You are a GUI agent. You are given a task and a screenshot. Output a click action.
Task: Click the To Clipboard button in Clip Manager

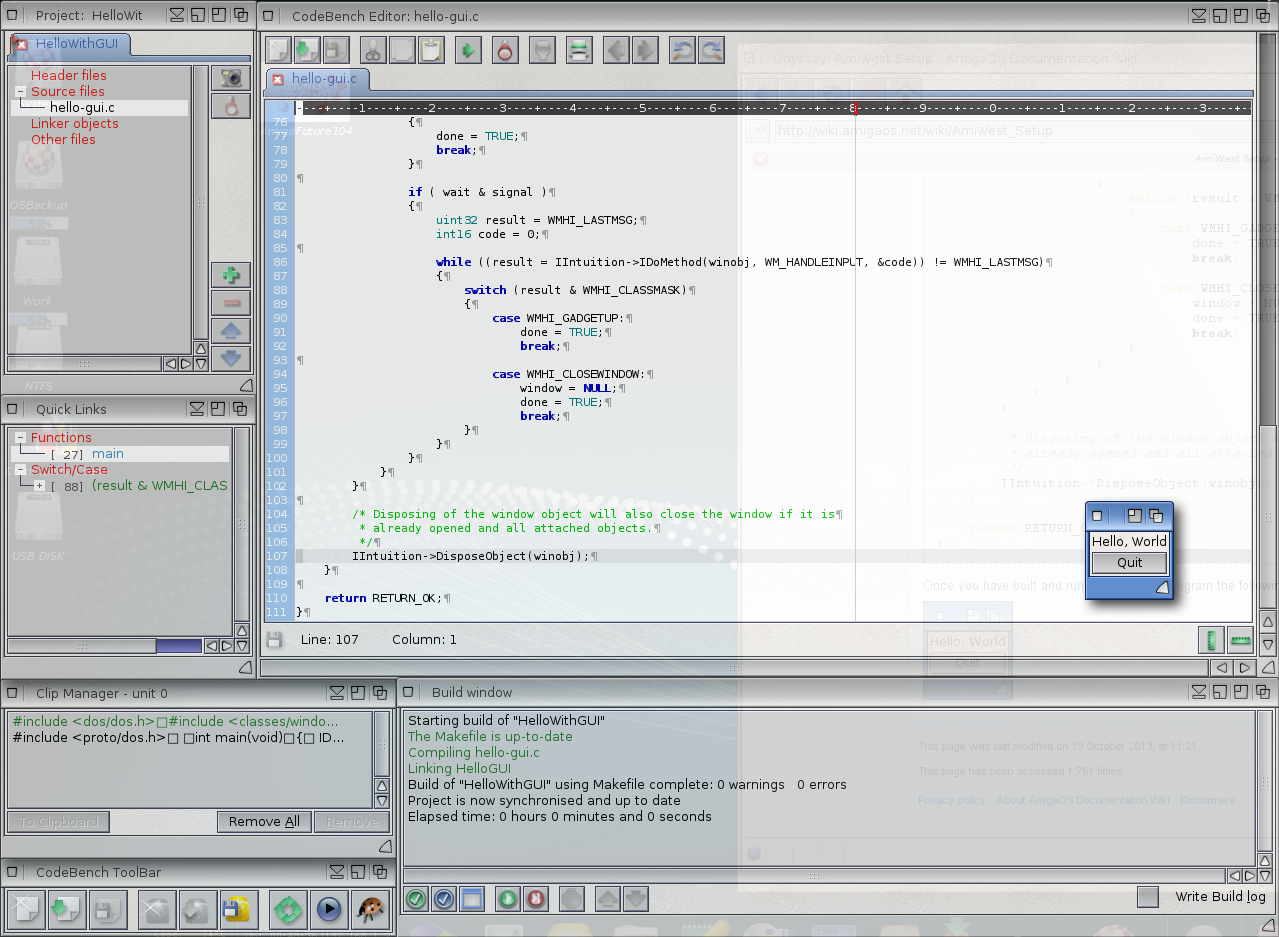tap(59, 822)
